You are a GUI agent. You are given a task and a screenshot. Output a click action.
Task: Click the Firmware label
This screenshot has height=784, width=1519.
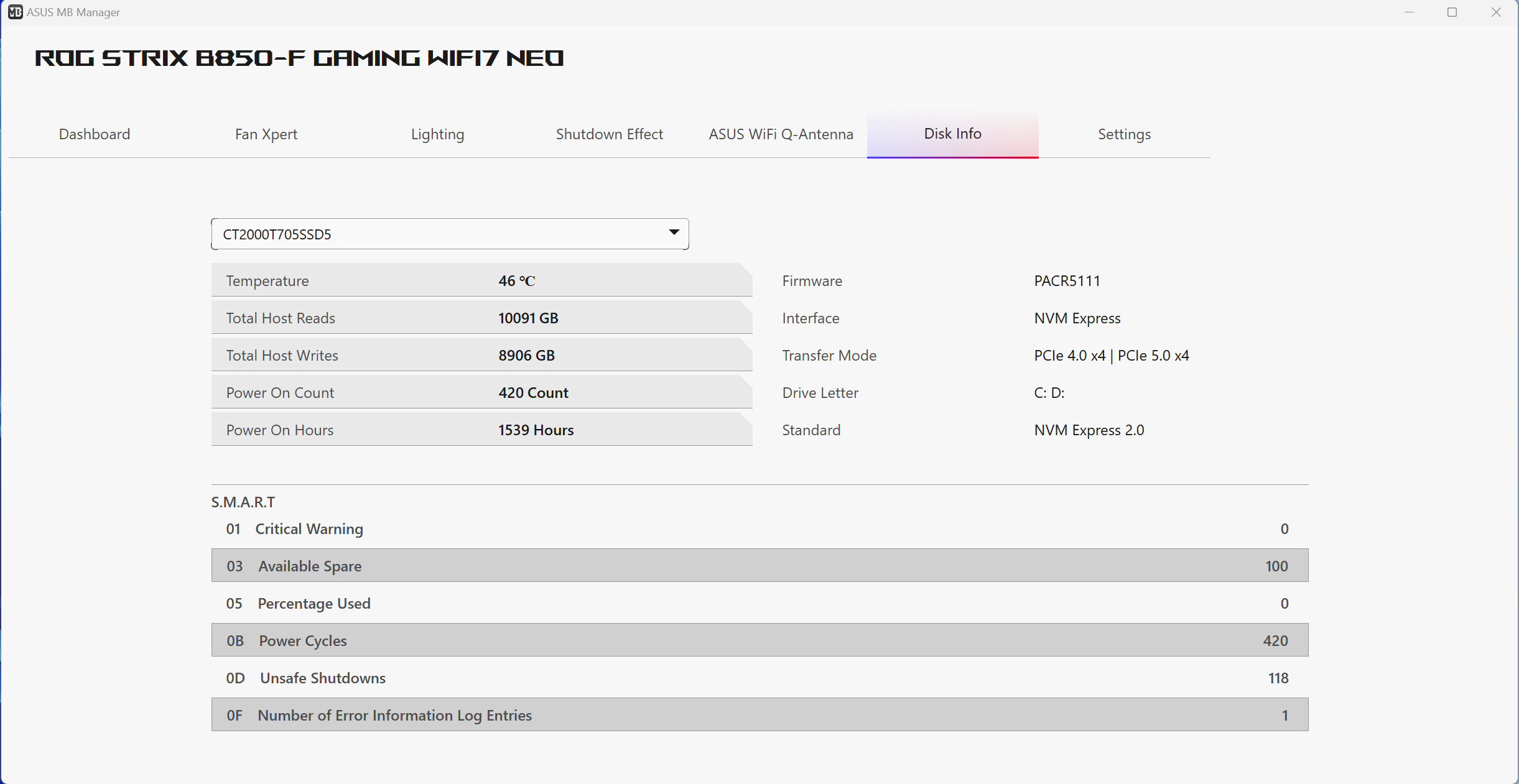[812, 281]
